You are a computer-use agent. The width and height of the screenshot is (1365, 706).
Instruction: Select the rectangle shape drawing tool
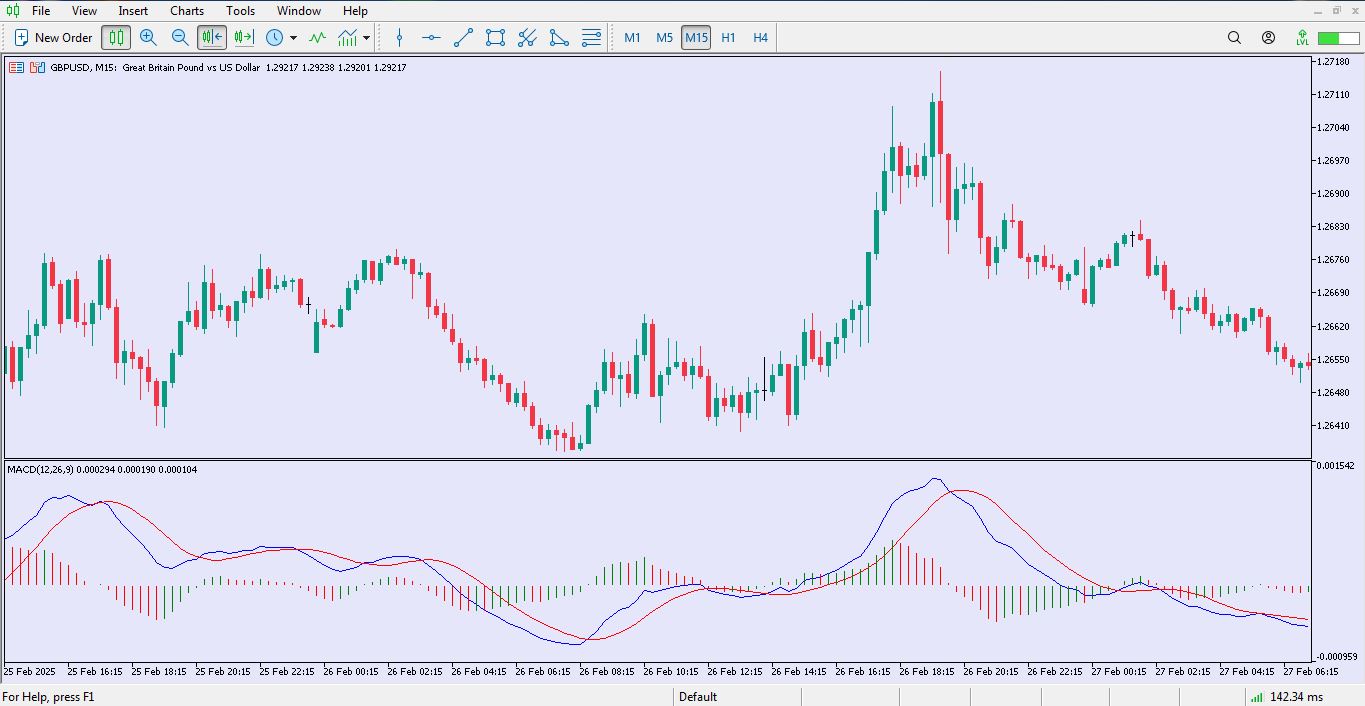(x=495, y=38)
